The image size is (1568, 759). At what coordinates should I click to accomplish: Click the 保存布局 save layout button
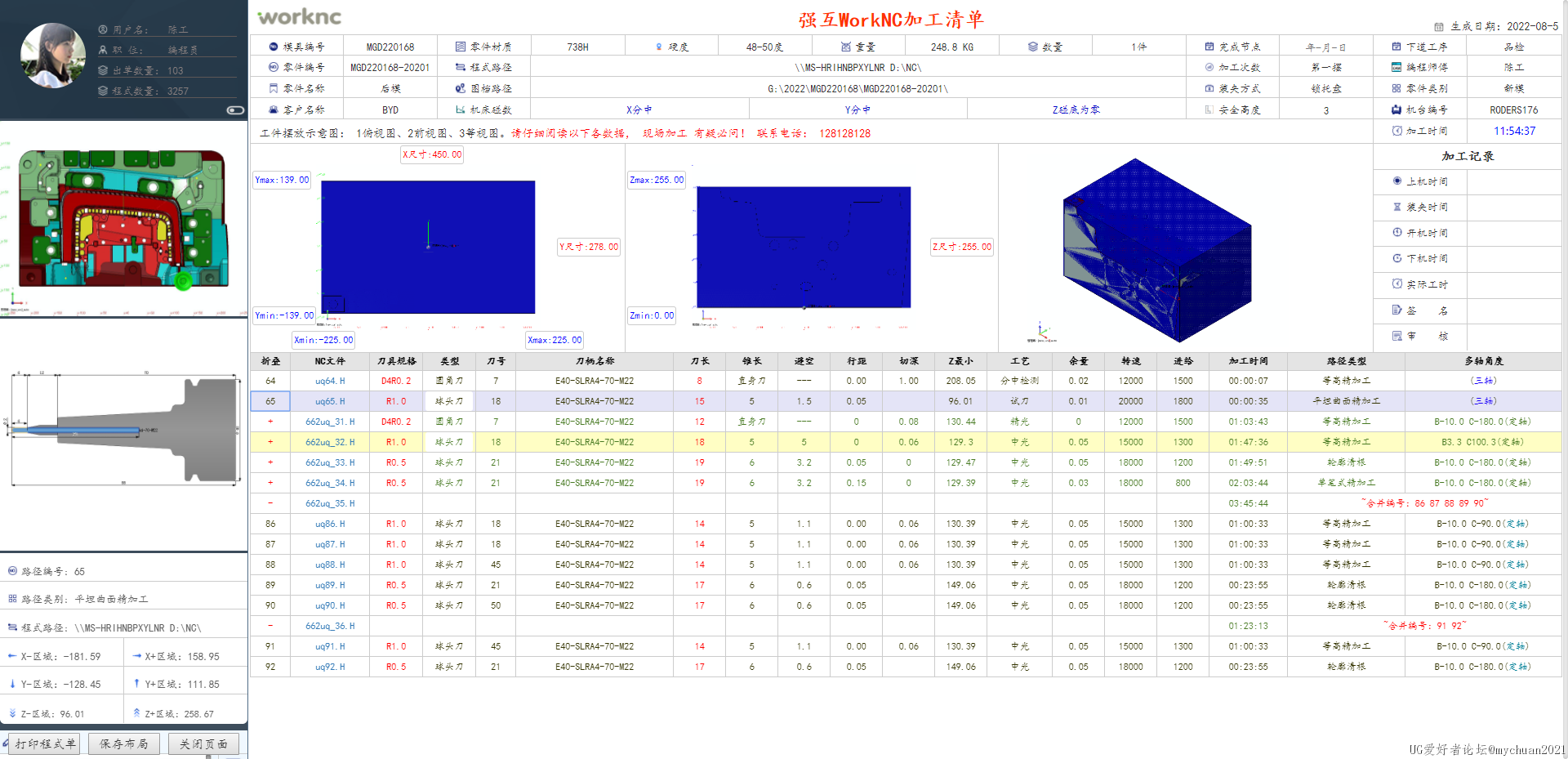coord(124,743)
